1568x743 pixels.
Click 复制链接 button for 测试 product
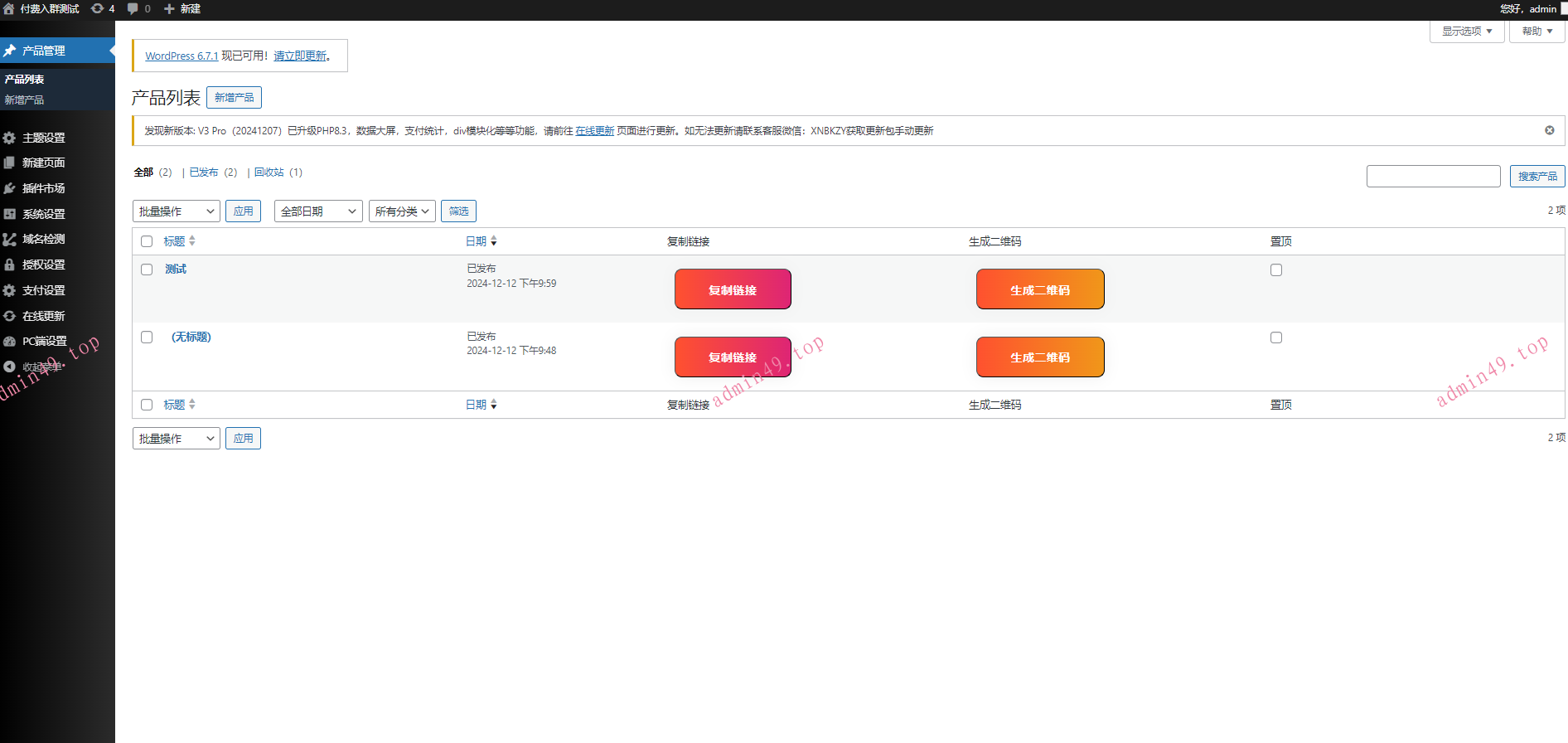click(733, 289)
